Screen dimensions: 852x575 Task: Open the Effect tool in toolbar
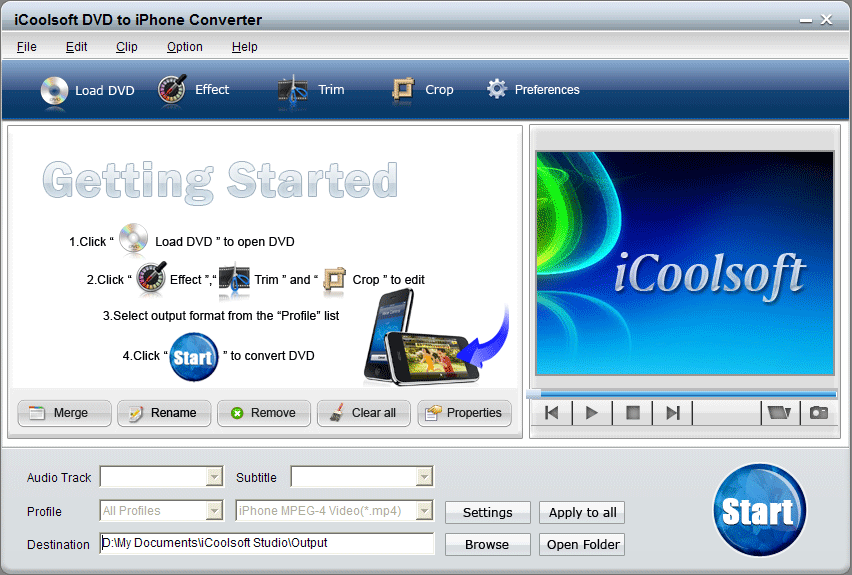(x=193, y=90)
